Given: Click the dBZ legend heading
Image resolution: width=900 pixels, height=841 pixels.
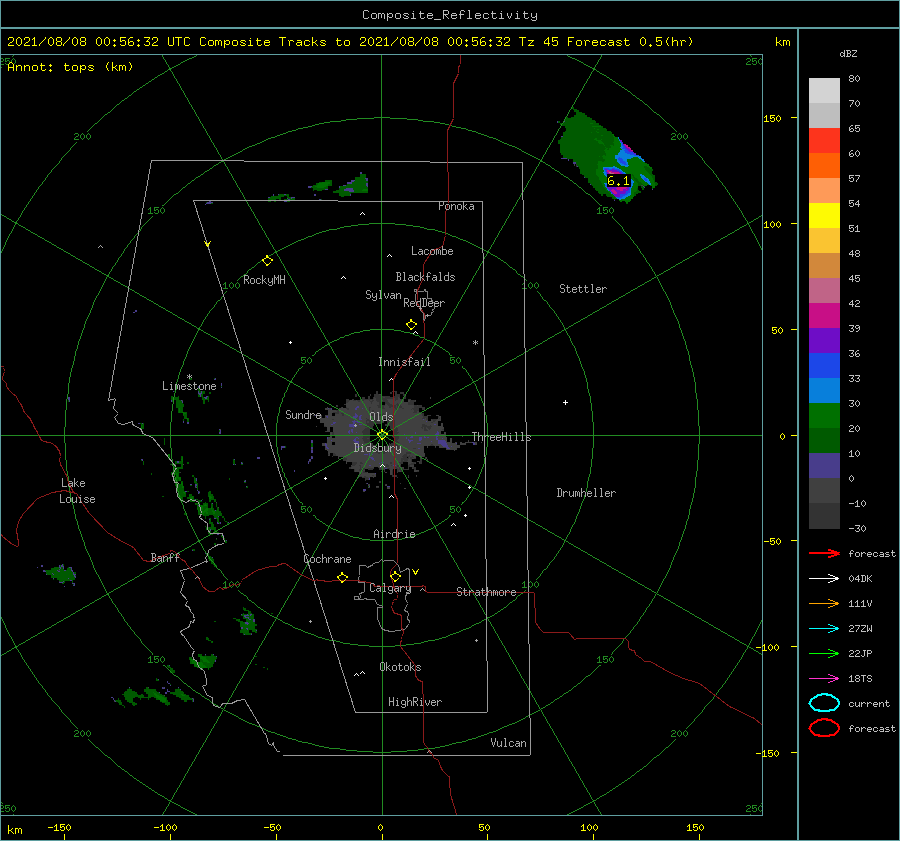Looking at the screenshot, I should pyautogui.click(x=848, y=54).
